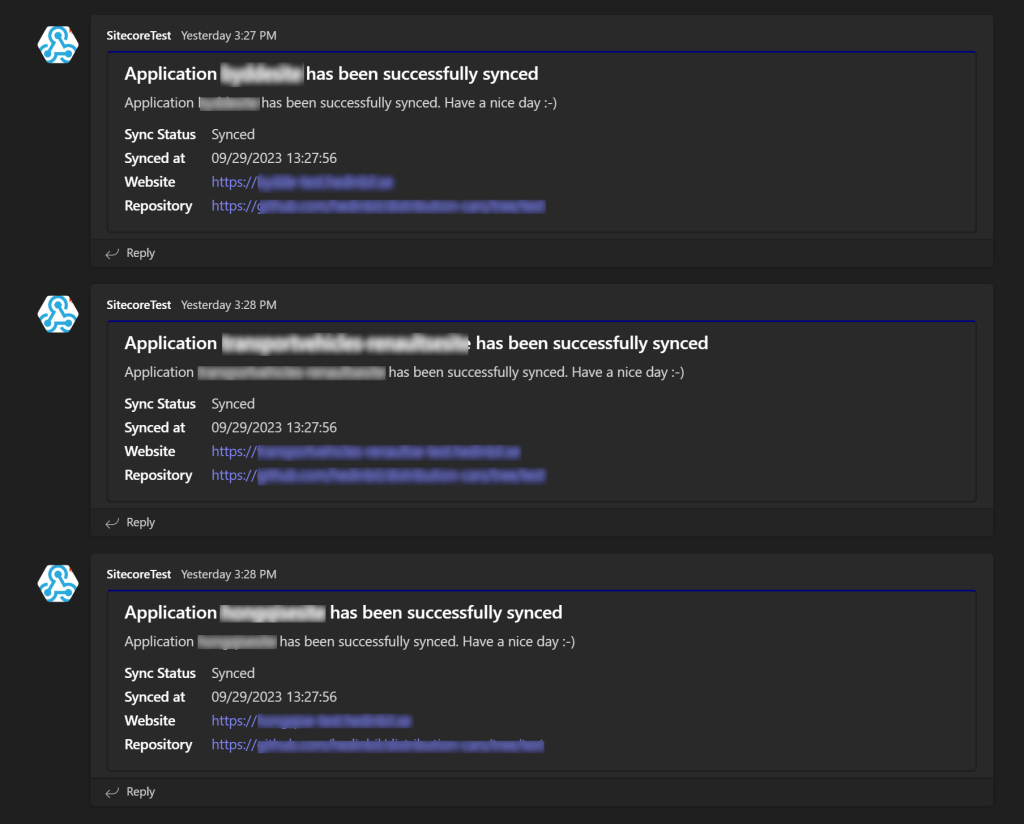This screenshot has height=824, width=1024.
Task: Open the Website link in the bottom card
Action: click(311, 721)
